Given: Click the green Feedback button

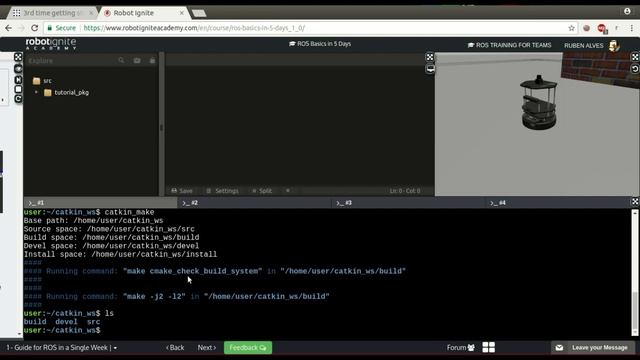Looking at the screenshot, I should [x=248, y=348].
